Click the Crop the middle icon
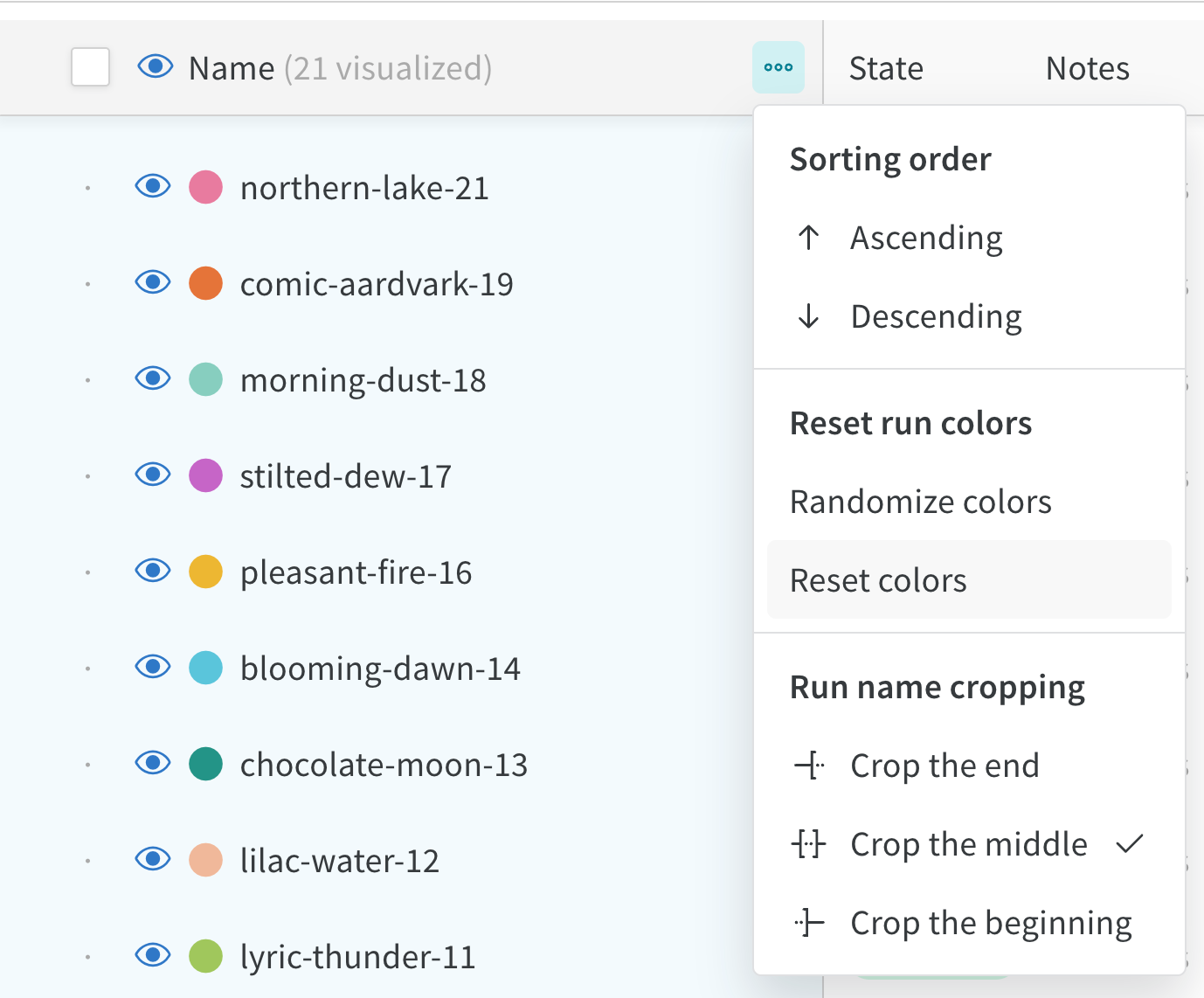The width and height of the screenshot is (1204, 998). (808, 844)
